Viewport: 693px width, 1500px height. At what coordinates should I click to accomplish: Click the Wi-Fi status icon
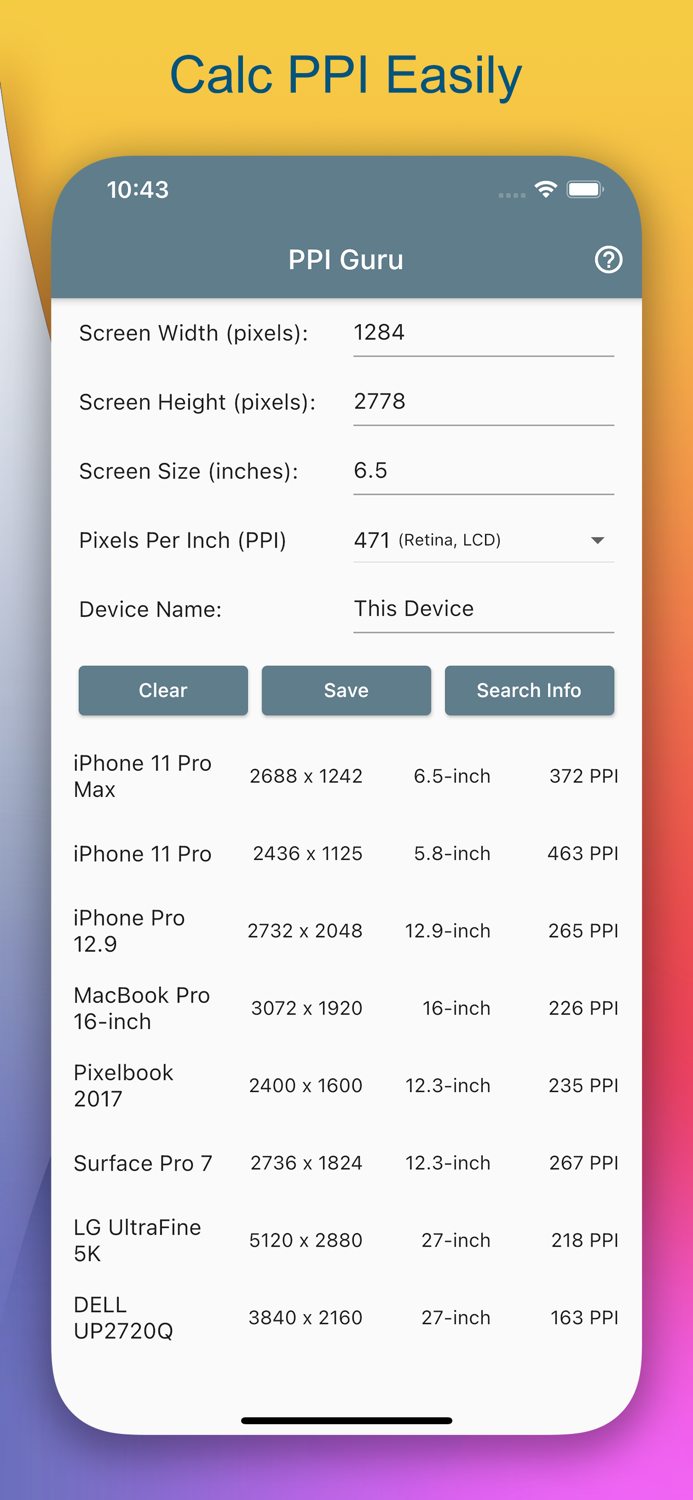point(546,188)
